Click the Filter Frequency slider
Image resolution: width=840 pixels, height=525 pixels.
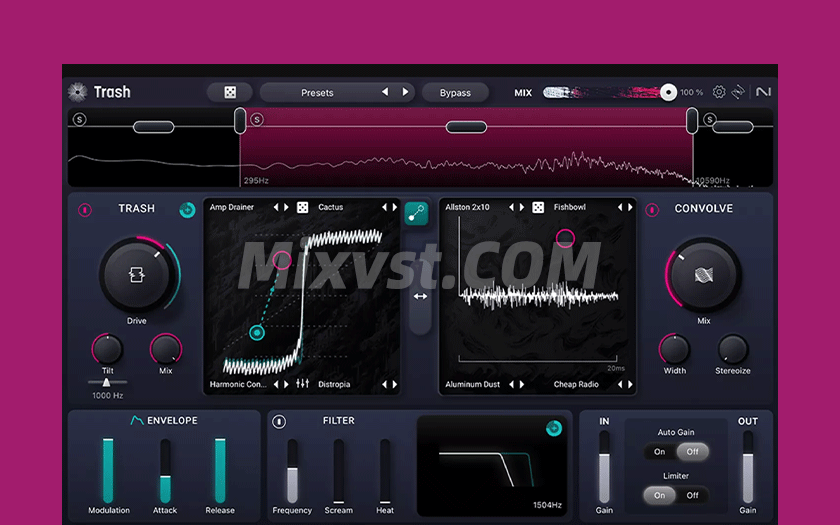[x=292, y=470]
